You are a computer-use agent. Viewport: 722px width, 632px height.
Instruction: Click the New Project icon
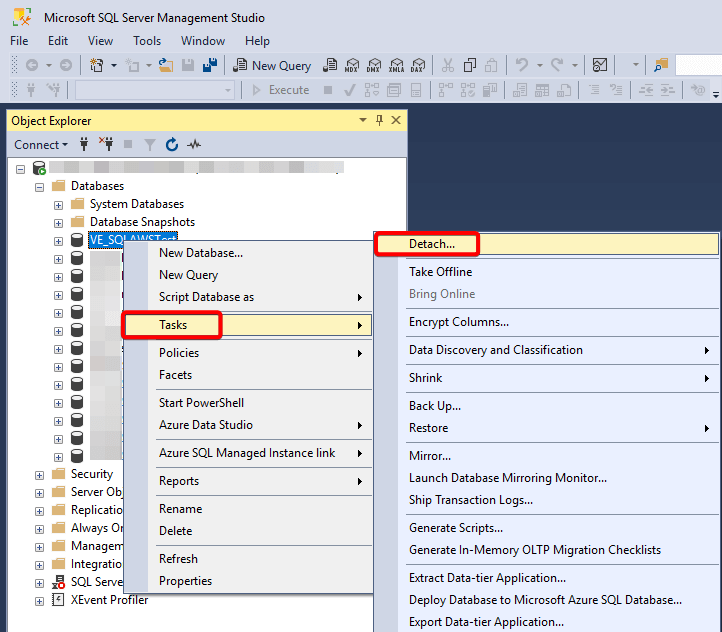click(97, 65)
